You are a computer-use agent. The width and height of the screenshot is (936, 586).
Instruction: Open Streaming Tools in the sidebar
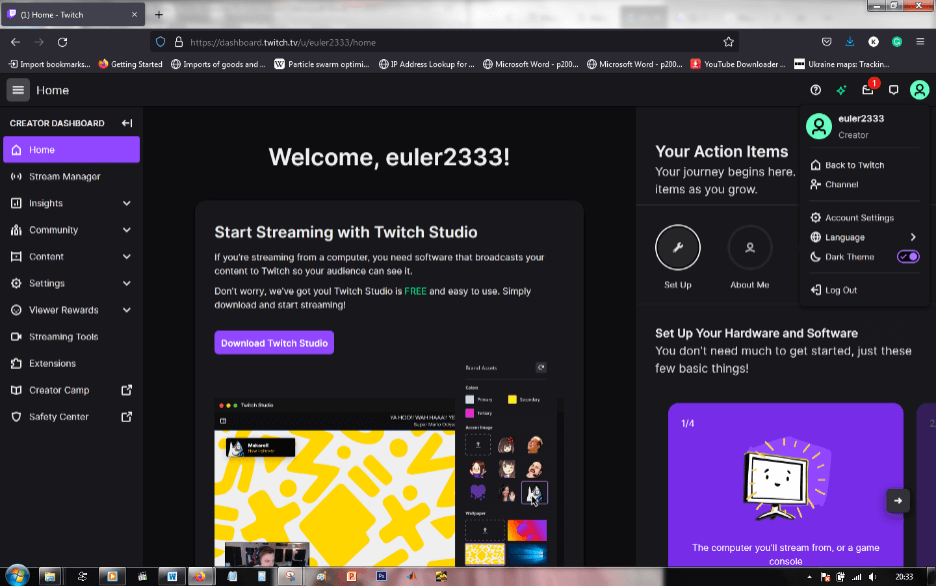coord(72,337)
